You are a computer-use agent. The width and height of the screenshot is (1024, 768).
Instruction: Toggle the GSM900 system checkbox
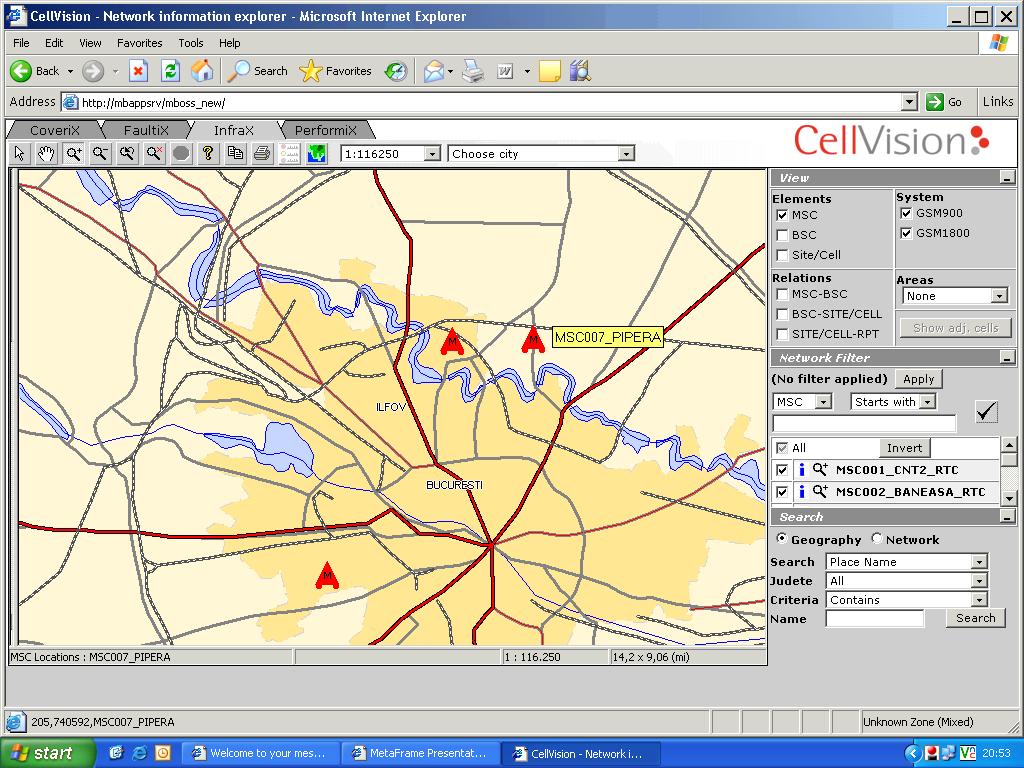point(906,213)
